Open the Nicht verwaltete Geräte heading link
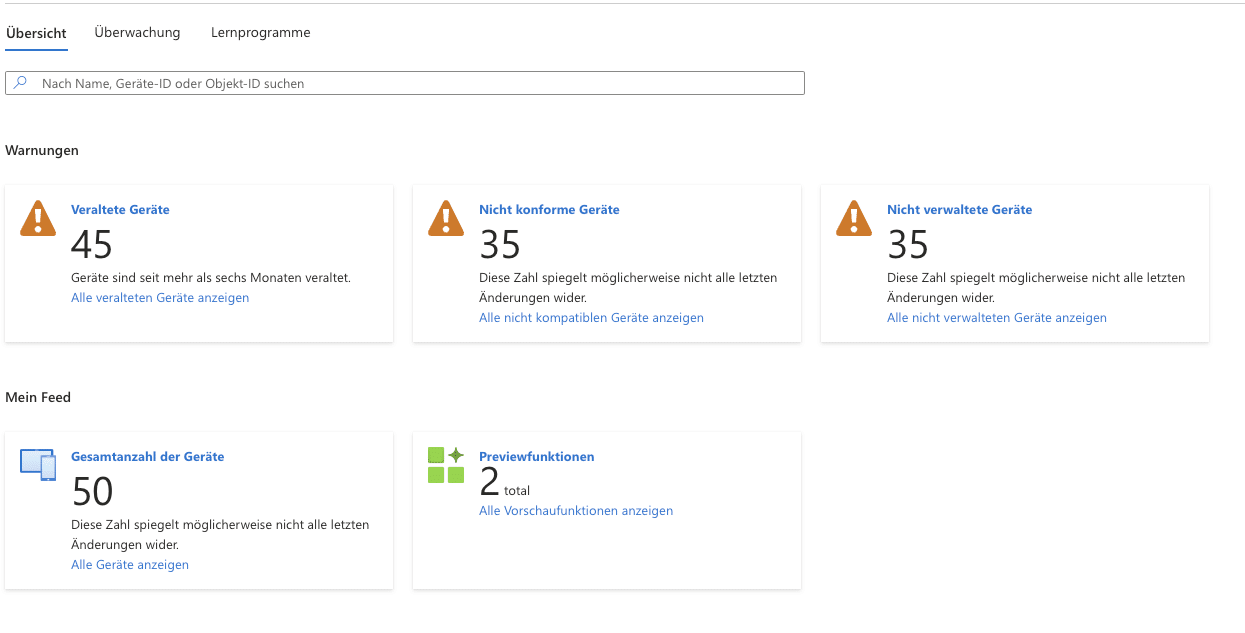Screen dimensions: 1245x633 tap(959, 210)
